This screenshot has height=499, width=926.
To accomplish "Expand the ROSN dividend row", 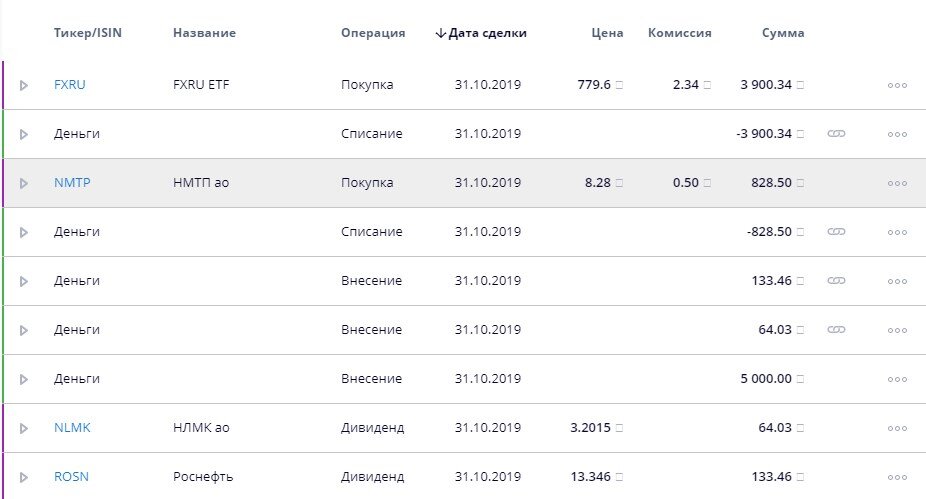I will click(x=24, y=477).
